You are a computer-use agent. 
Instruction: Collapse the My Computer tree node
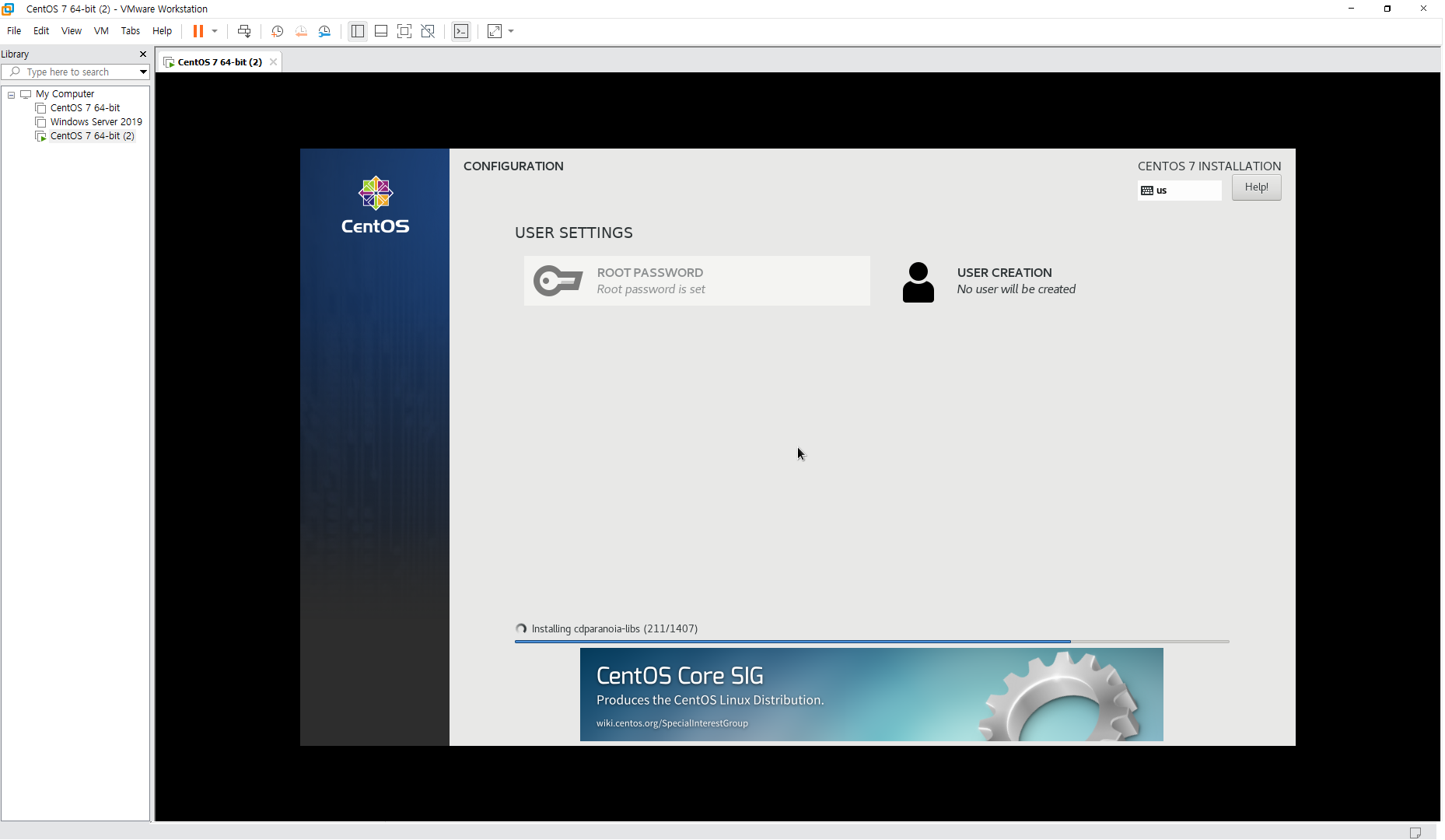coord(12,95)
